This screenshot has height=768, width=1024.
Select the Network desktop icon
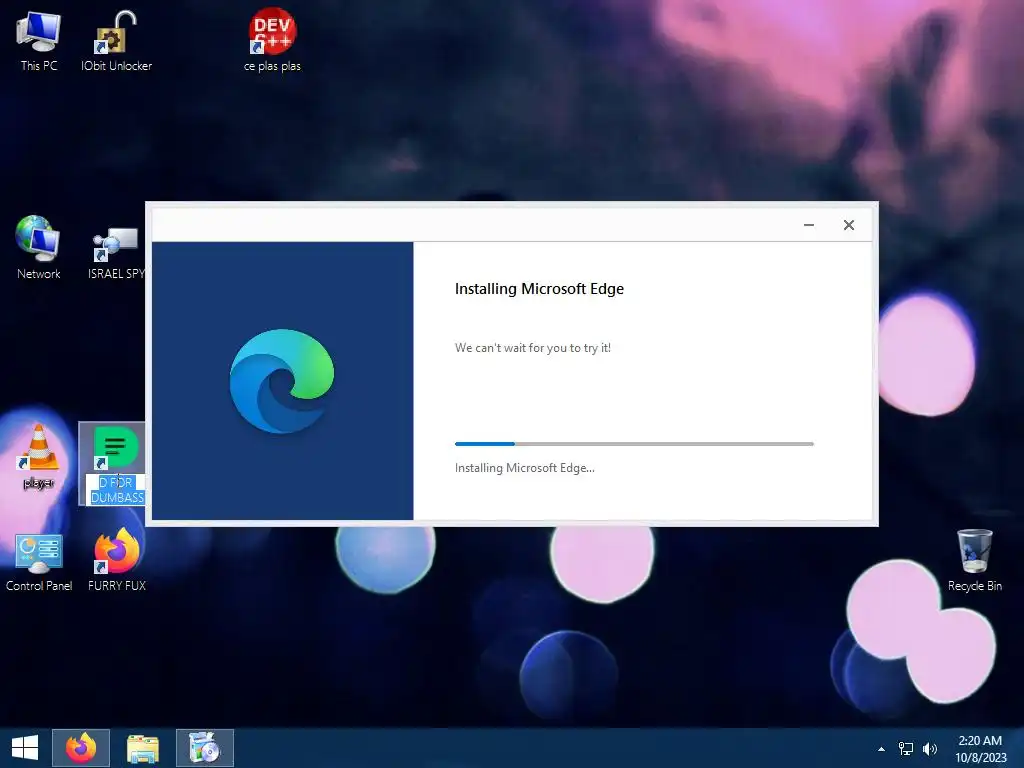coord(39,248)
